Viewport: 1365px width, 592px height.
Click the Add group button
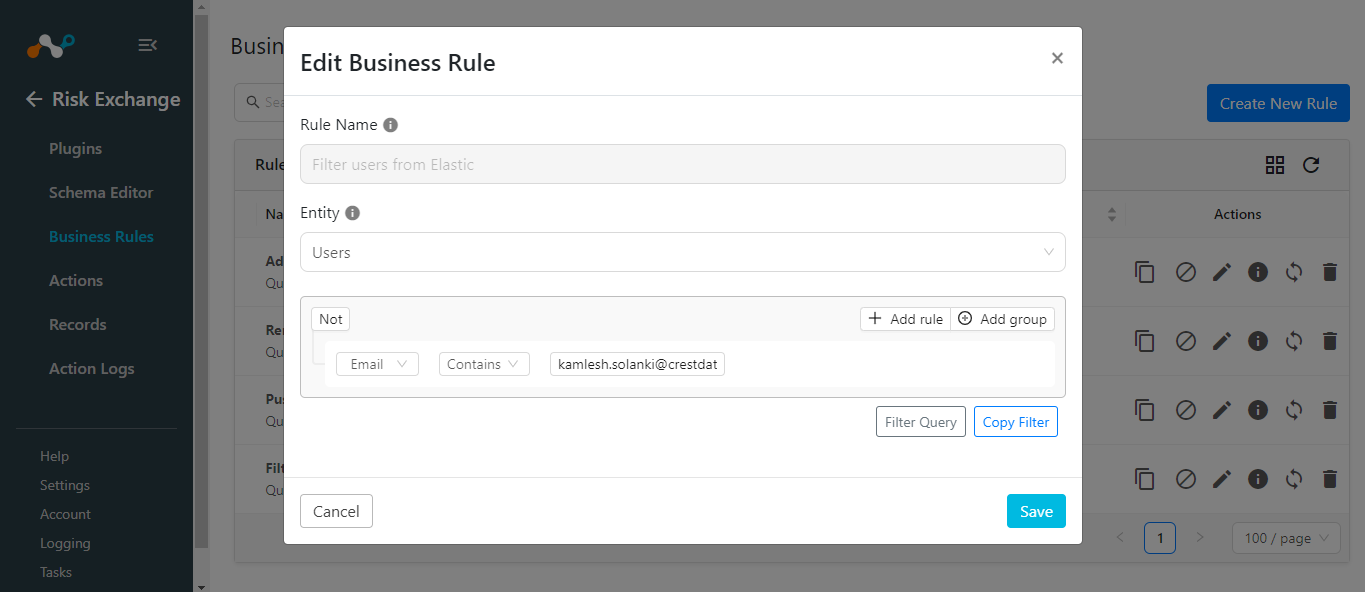coord(1002,319)
